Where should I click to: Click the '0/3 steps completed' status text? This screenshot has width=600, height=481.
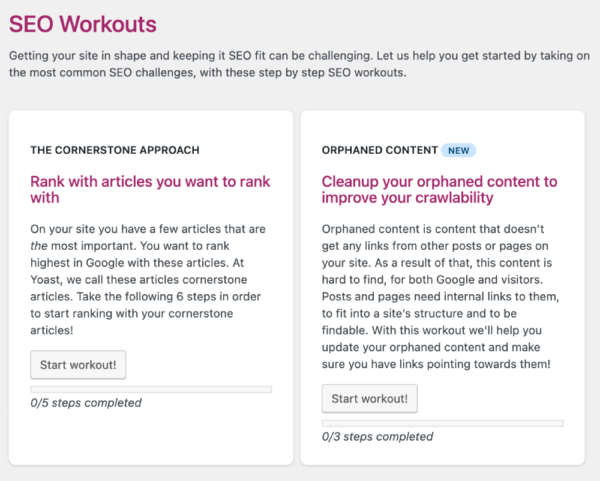(x=377, y=437)
